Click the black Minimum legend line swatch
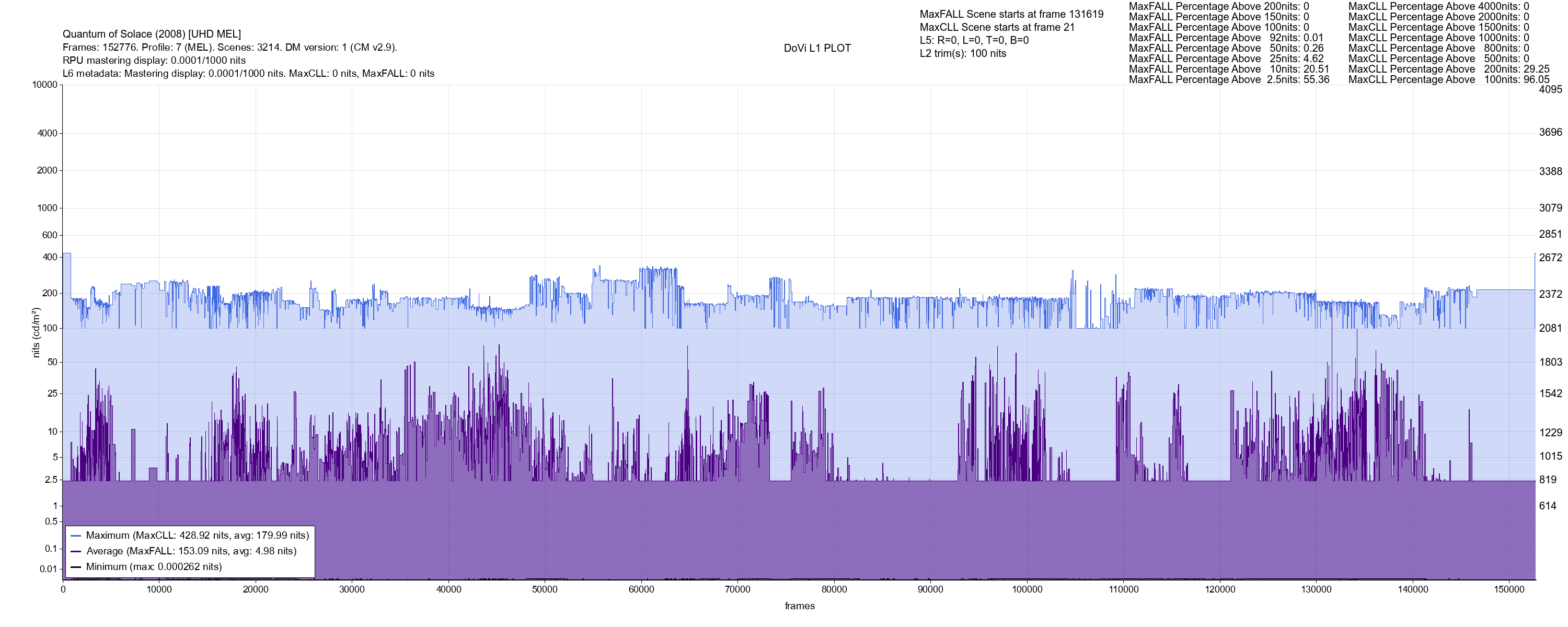 [x=76, y=567]
